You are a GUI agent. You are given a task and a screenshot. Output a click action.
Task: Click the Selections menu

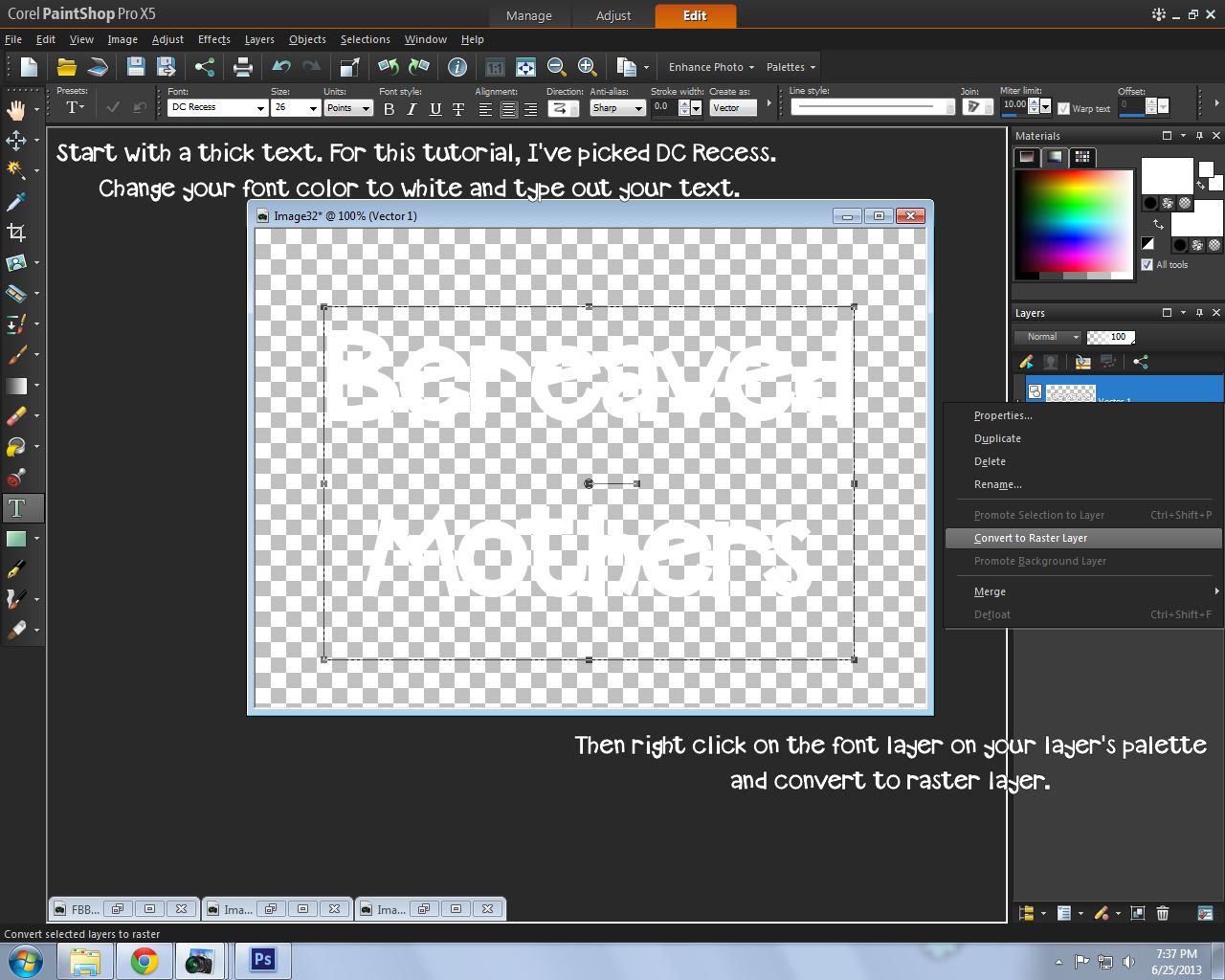tap(365, 39)
